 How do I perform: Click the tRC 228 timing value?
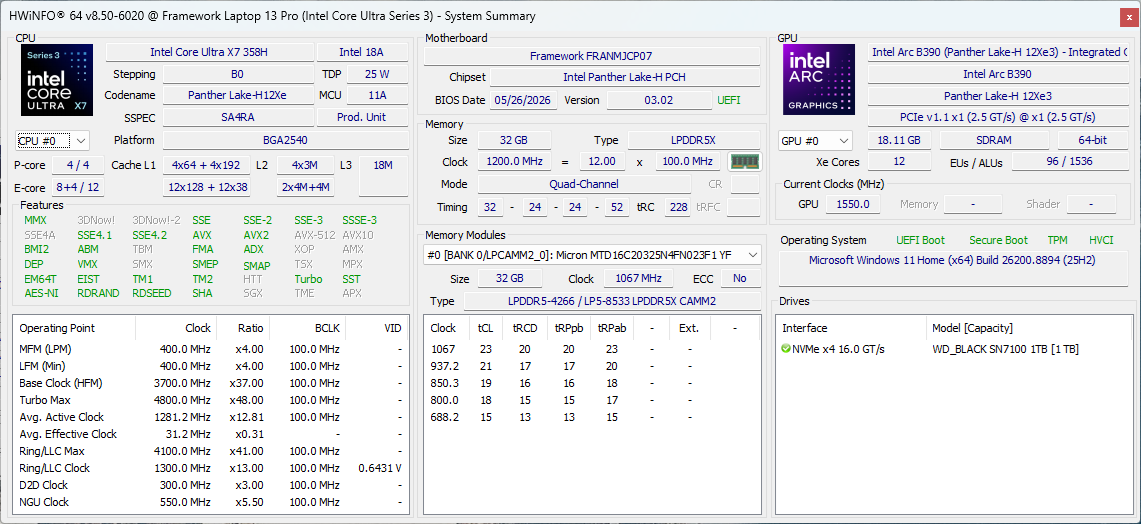coord(679,207)
